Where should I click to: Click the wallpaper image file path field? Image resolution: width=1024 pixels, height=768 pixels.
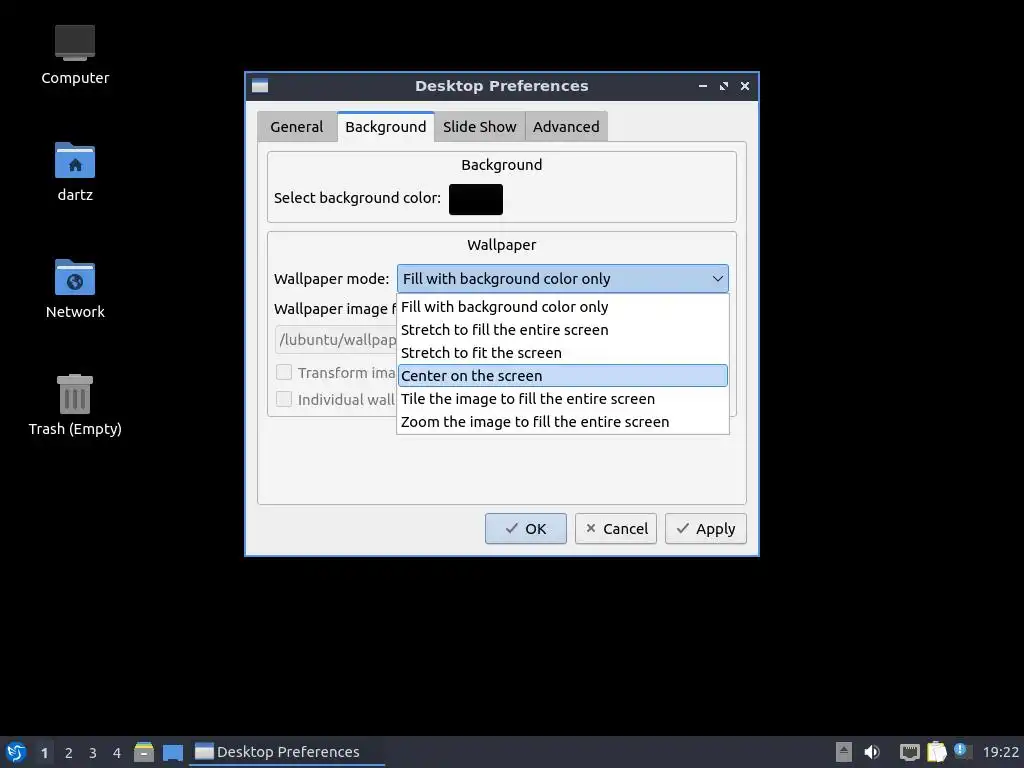pos(336,340)
